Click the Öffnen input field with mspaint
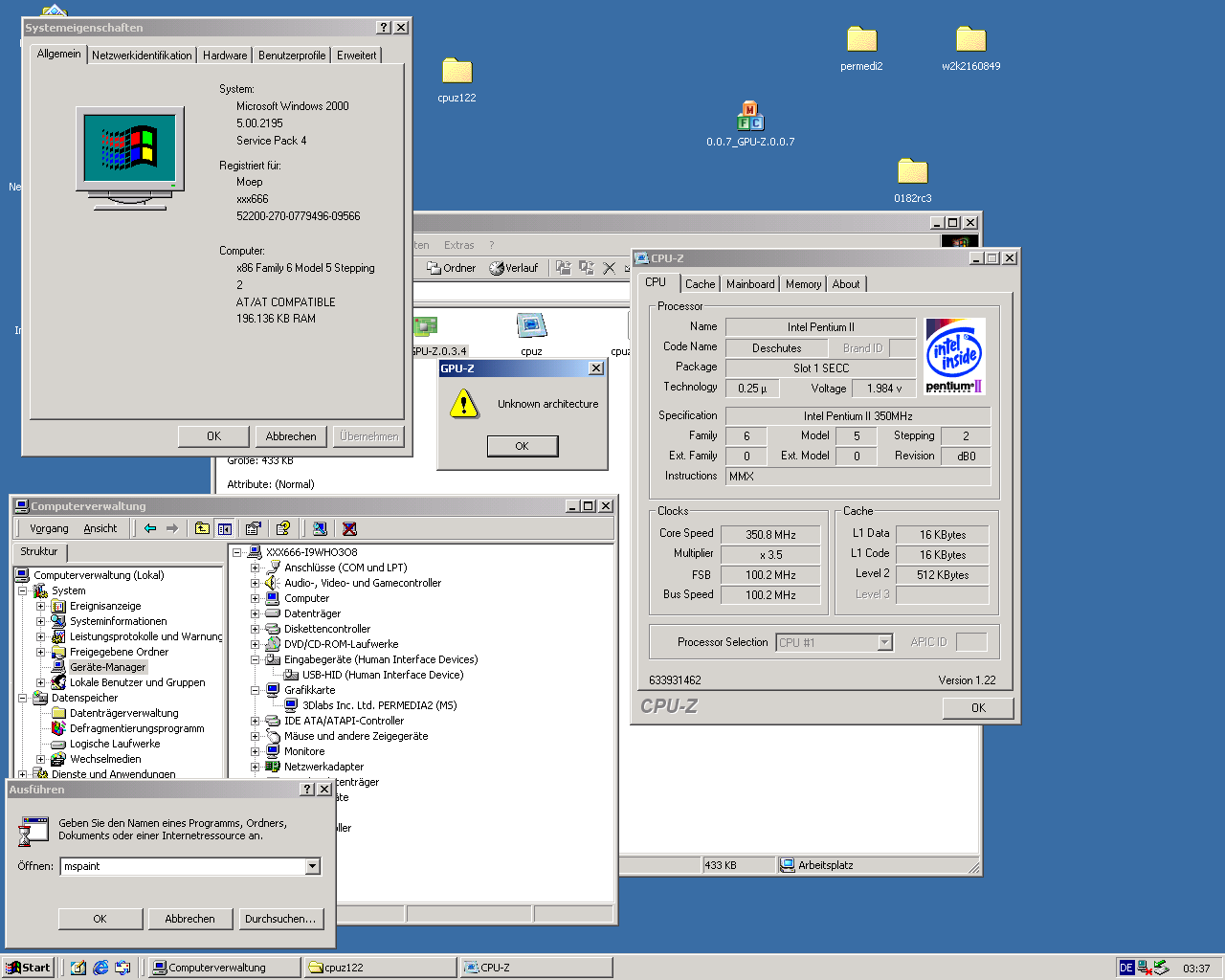Image resolution: width=1225 pixels, height=980 pixels. click(183, 866)
